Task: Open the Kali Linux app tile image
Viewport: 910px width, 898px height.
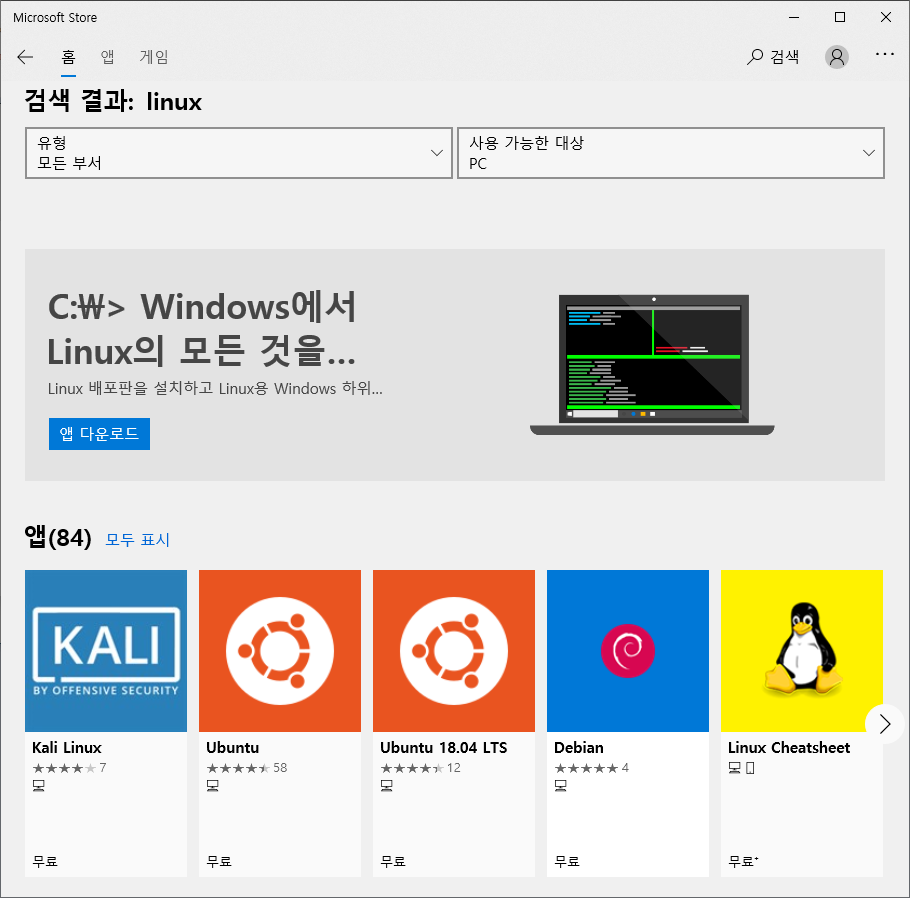Action: 106,651
